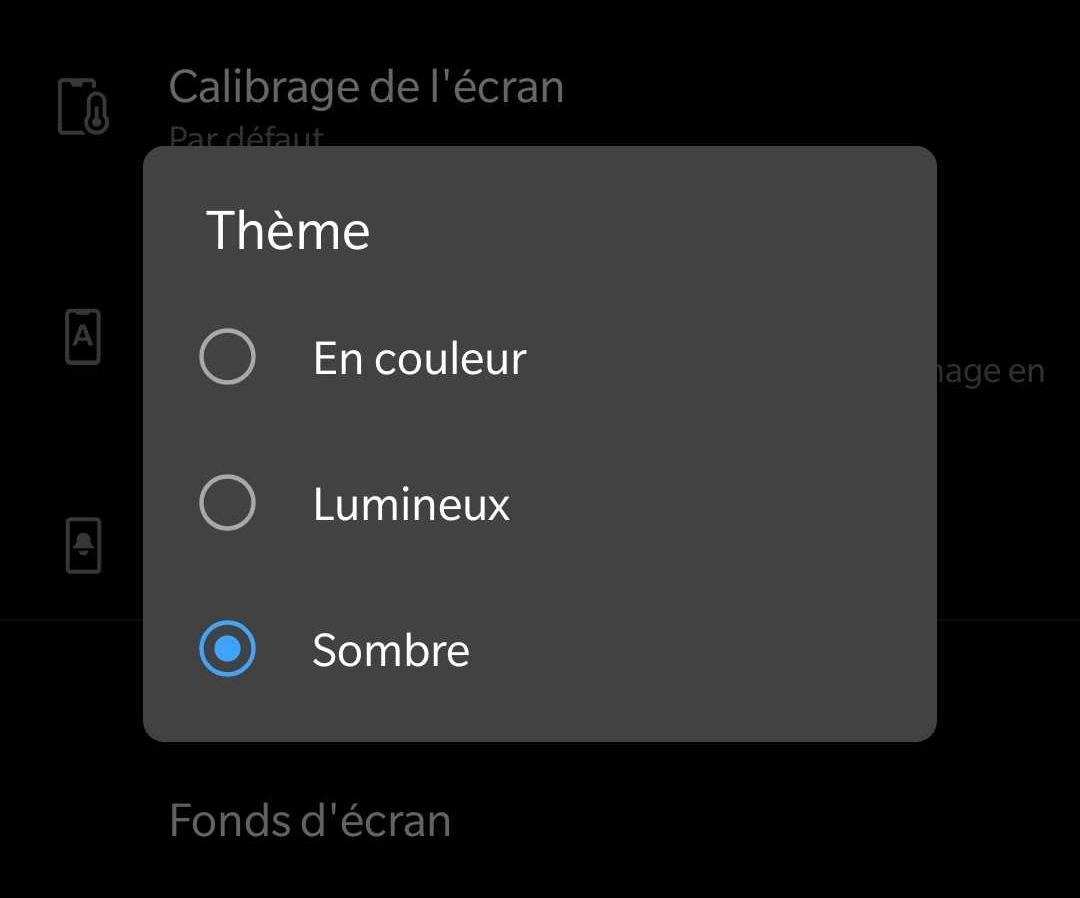Tap the phone icon with letter A
Viewport: 1080px width, 898px height.
[82, 338]
